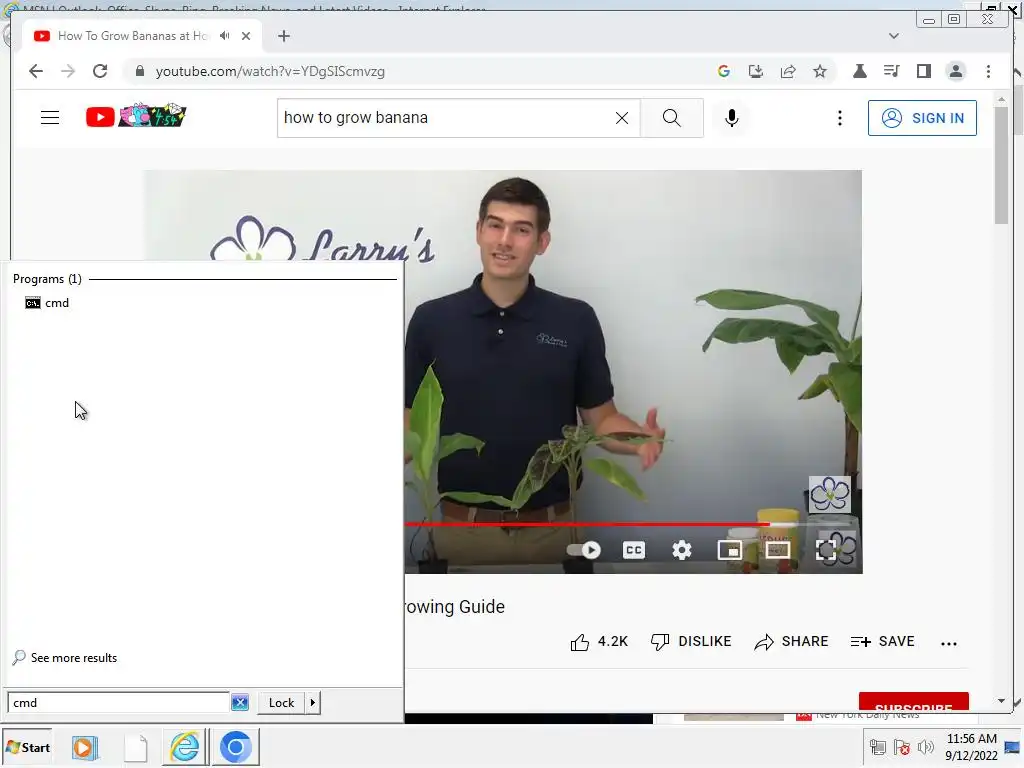1024x768 pixels.
Task: Reload the YouTube page
Action: (x=100, y=71)
